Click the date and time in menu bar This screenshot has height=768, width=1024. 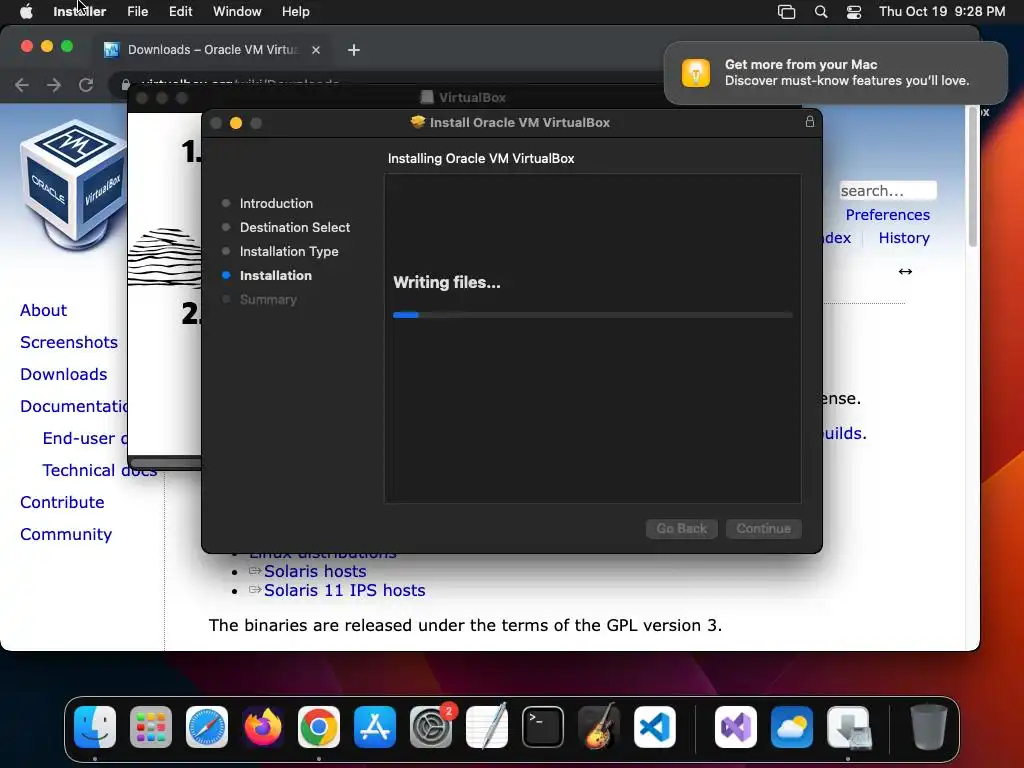[x=942, y=12]
